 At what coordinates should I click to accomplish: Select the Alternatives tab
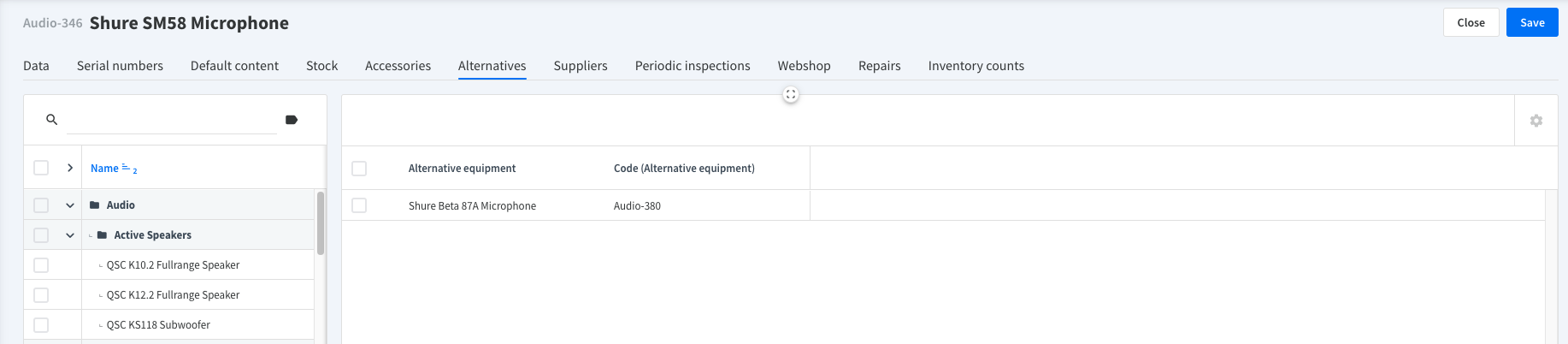(x=492, y=66)
